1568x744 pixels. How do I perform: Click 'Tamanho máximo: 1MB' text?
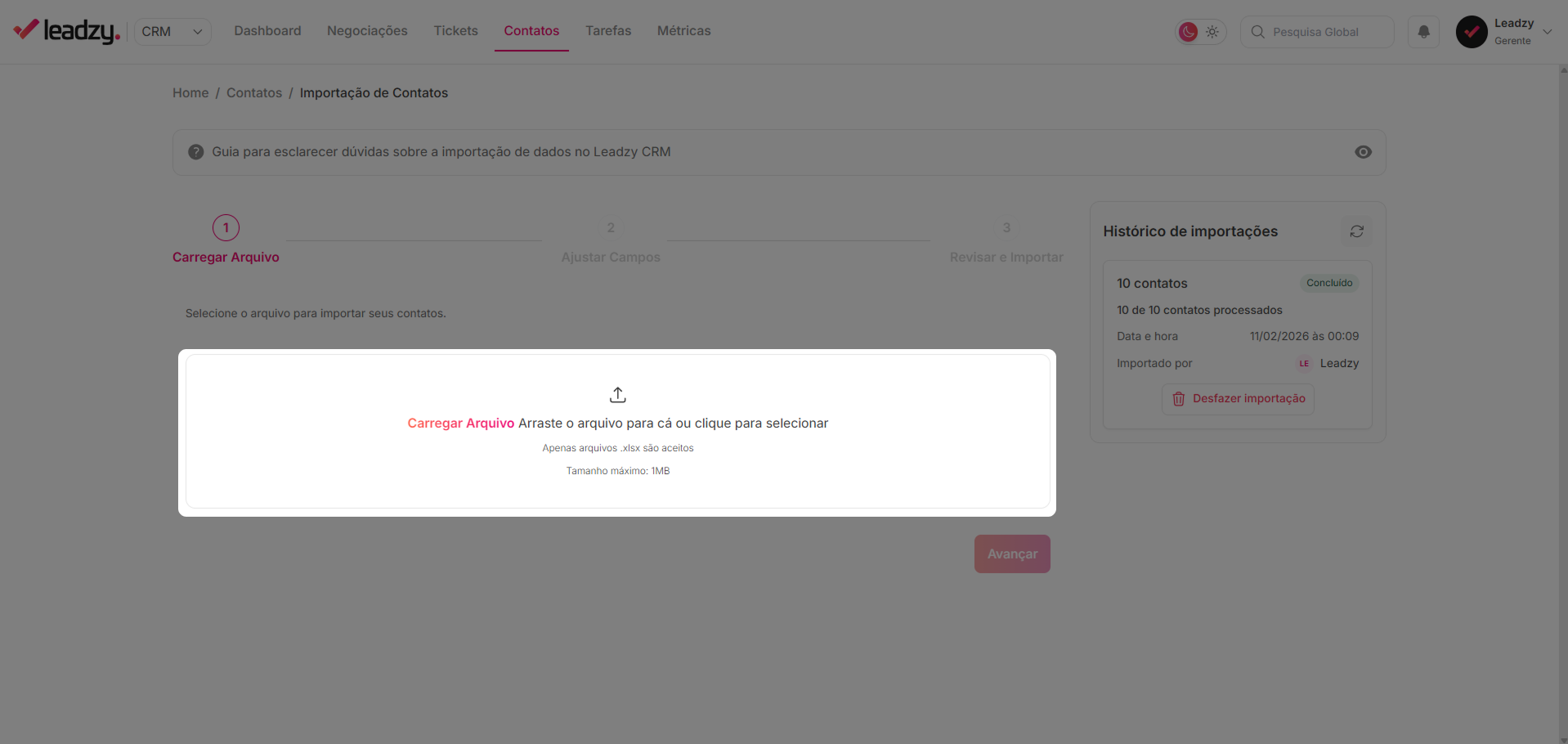click(x=618, y=471)
